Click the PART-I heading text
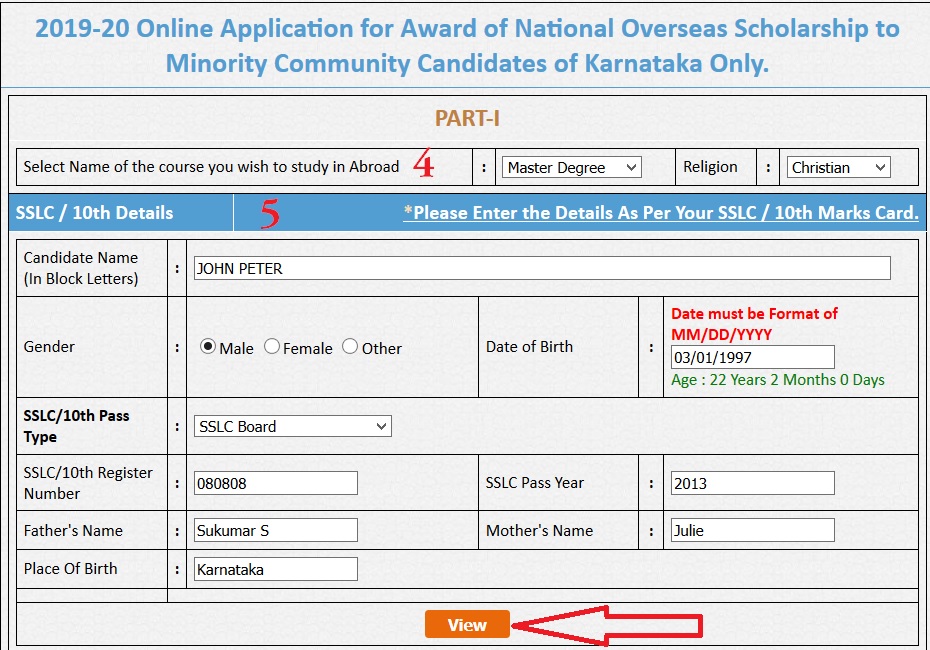Viewport: 930px width, 650px height. pyautogui.click(x=467, y=118)
